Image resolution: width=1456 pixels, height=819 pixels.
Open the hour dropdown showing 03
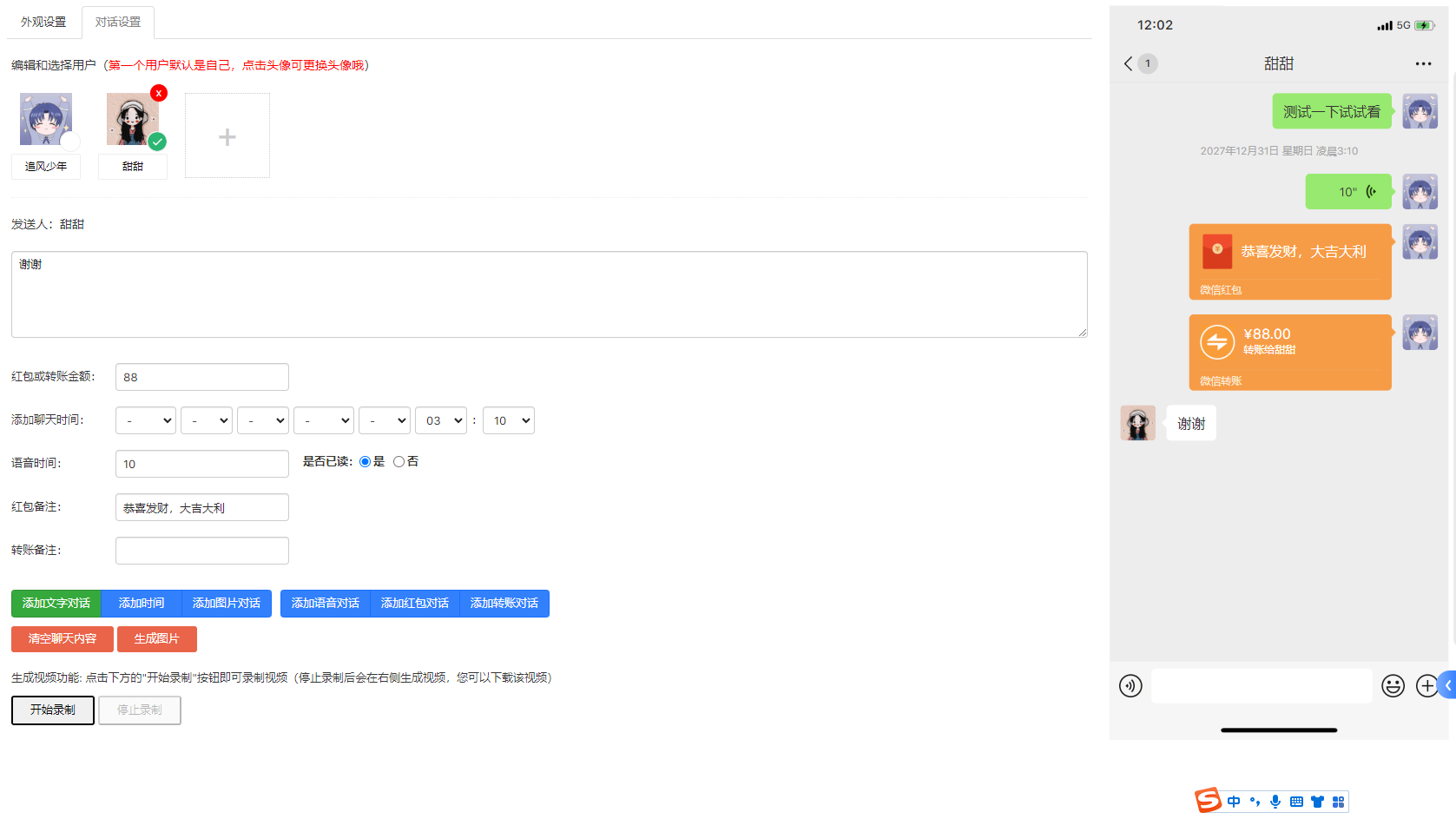[x=441, y=420]
